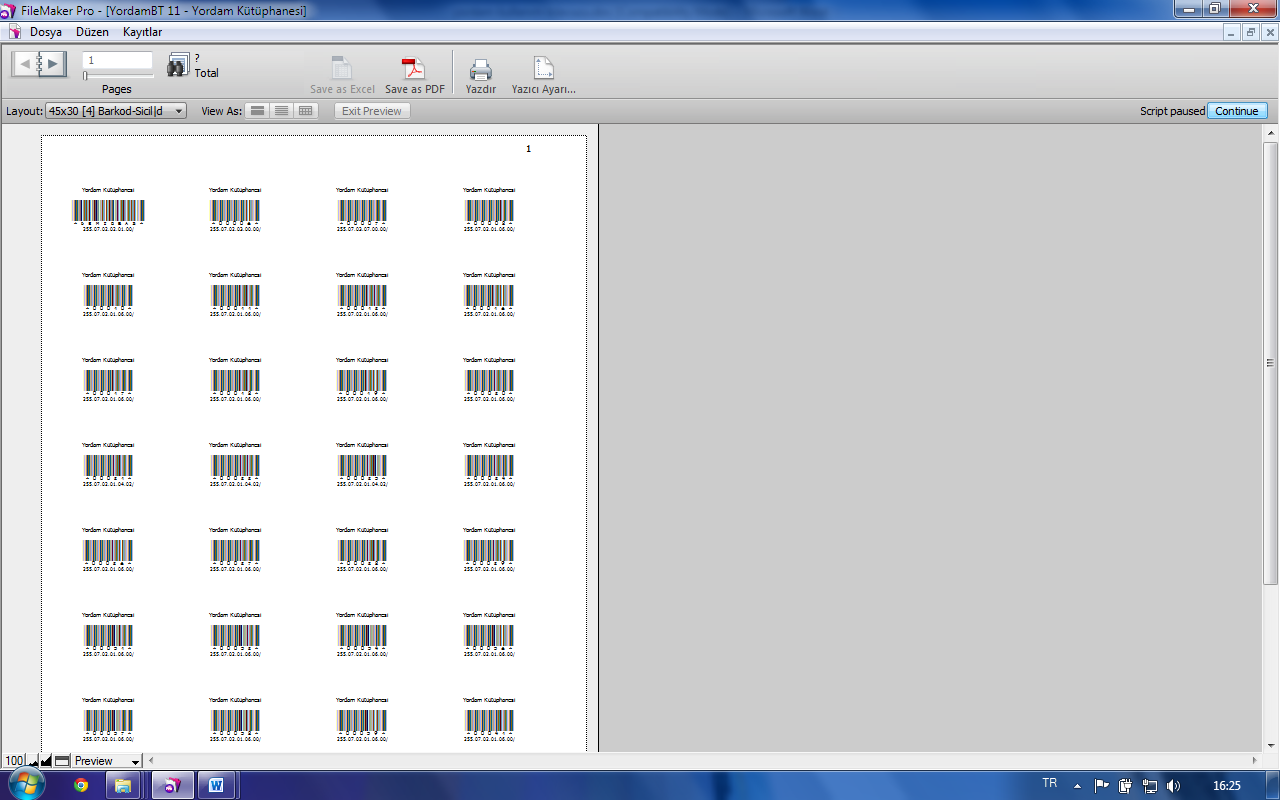Switch View As to Table view

[306, 111]
